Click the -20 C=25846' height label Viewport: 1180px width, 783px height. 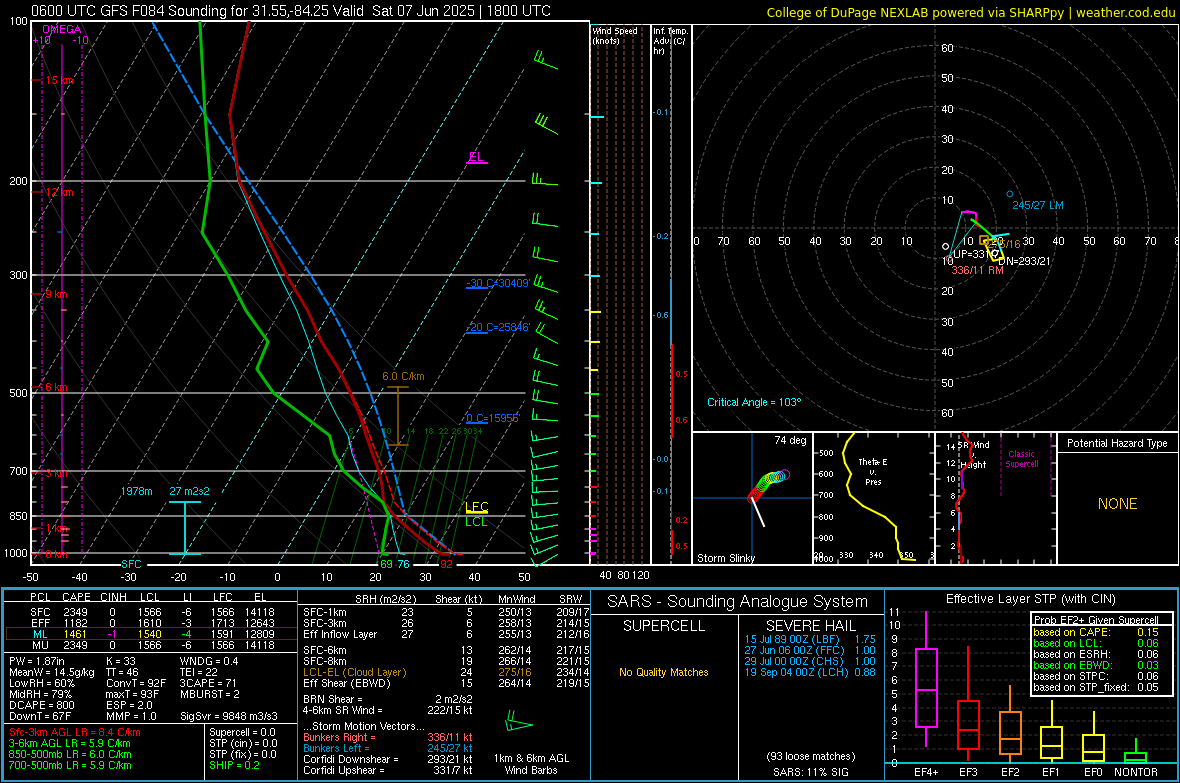498,328
